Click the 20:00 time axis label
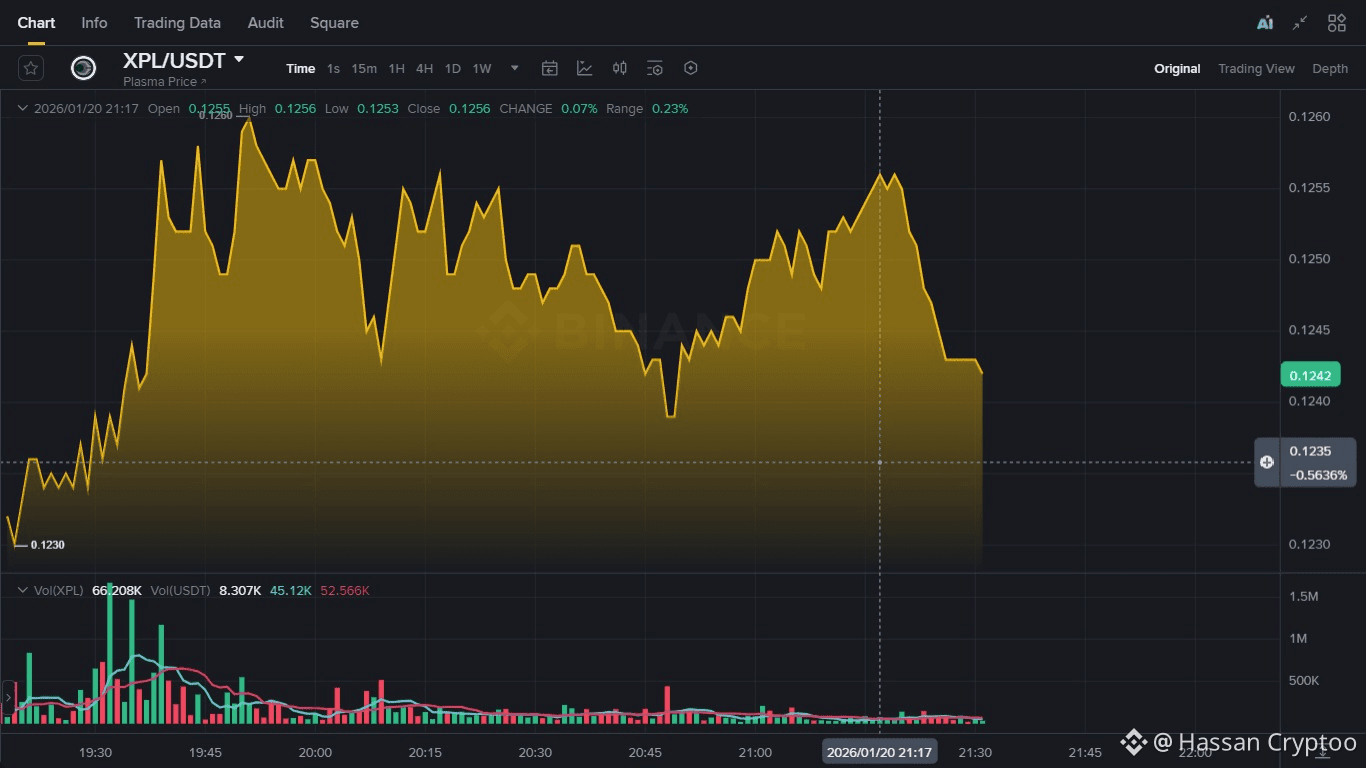Screen dimensions: 1366x768 pyautogui.click(x=315, y=752)
